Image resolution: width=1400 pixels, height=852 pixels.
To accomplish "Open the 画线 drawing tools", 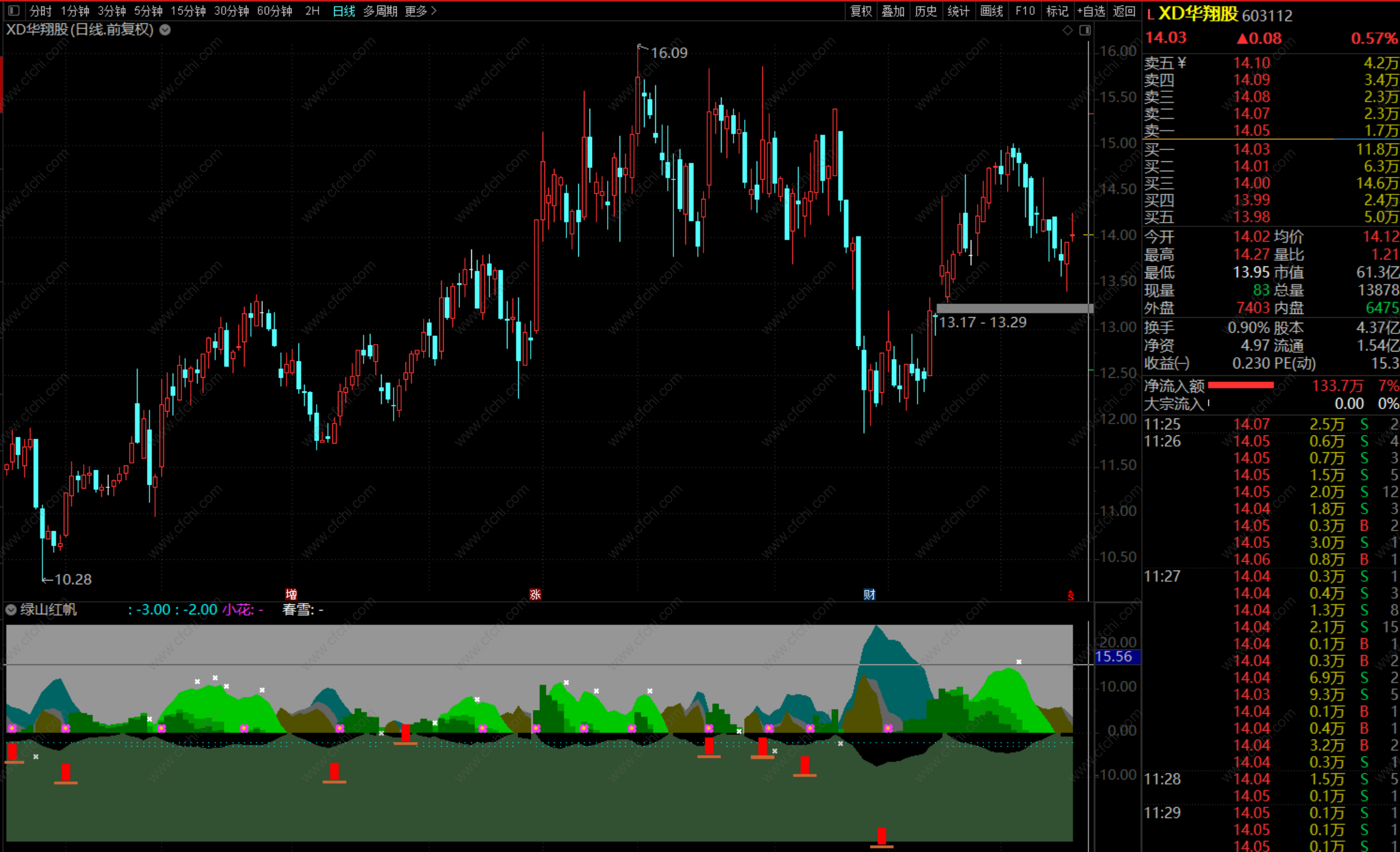I will (x=991, y=11).
